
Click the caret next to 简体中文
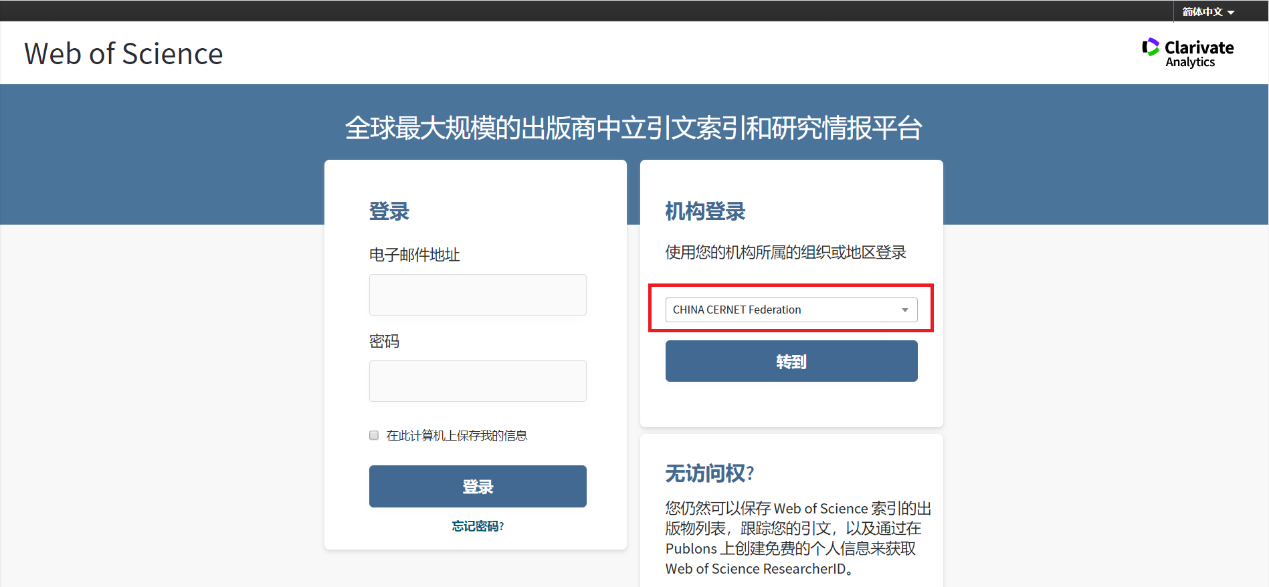(x=1231, y=12)
